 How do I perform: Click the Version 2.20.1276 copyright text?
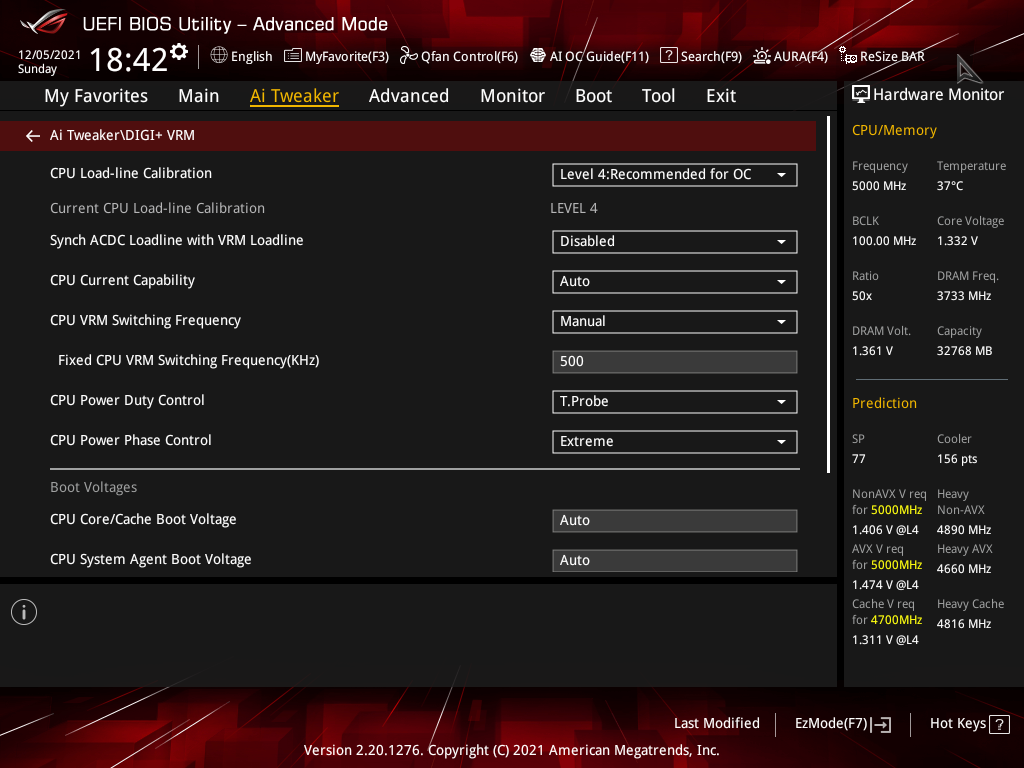point(511,750)
